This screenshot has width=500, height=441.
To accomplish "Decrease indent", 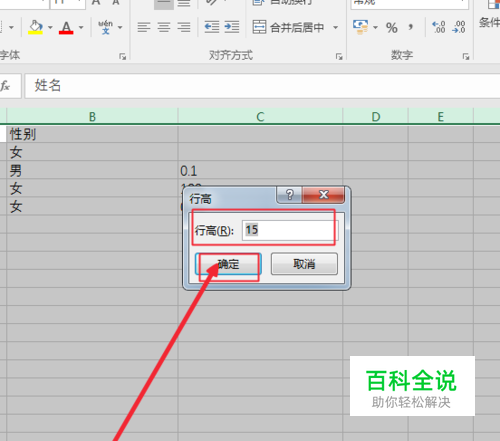I will pyautogui.click(x=212, y=27).
